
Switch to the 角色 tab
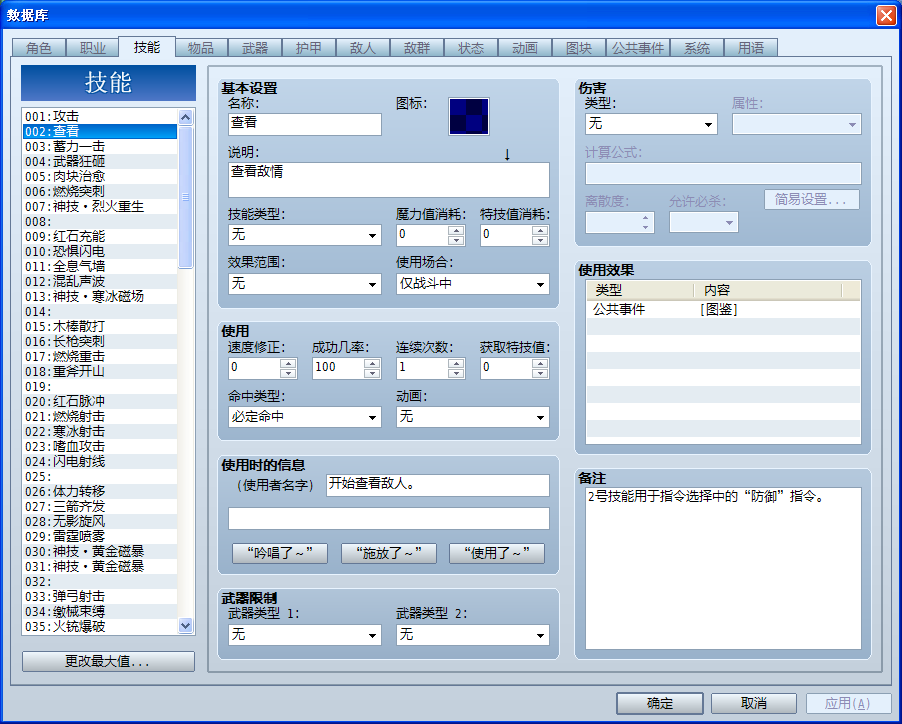(x=39, y=48)
